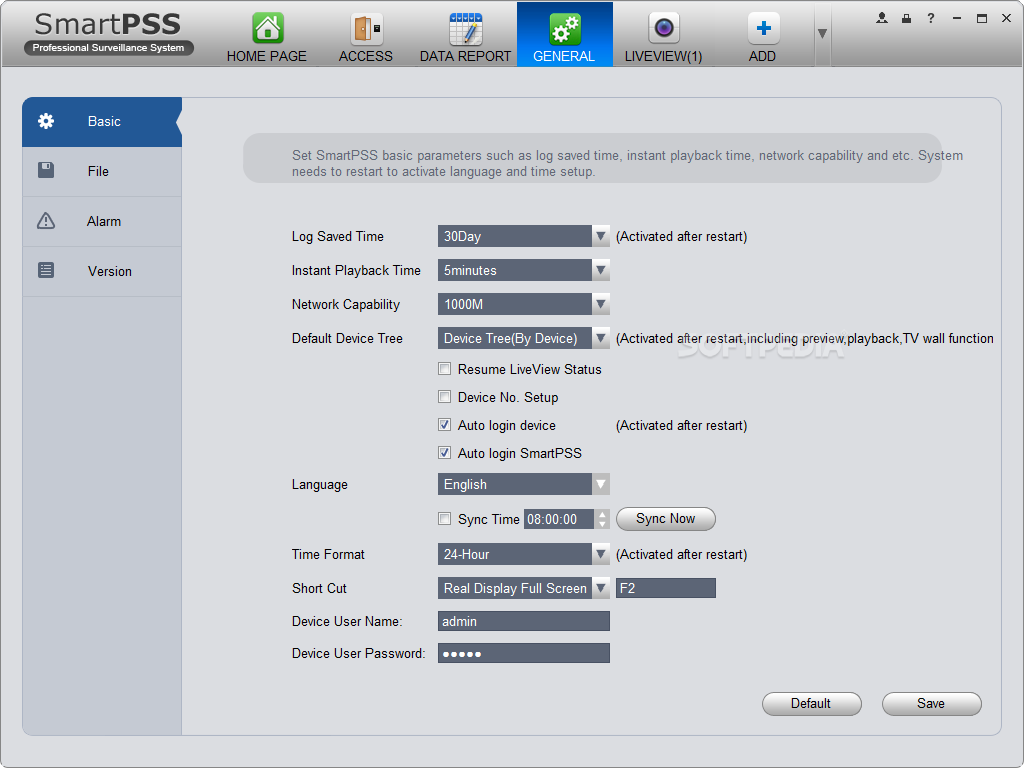The height and width of the screenshot is (768, 1024).
Task: Click the Alarm warning triangle icon
Action: pyautogui.click(x=46, y=221)
